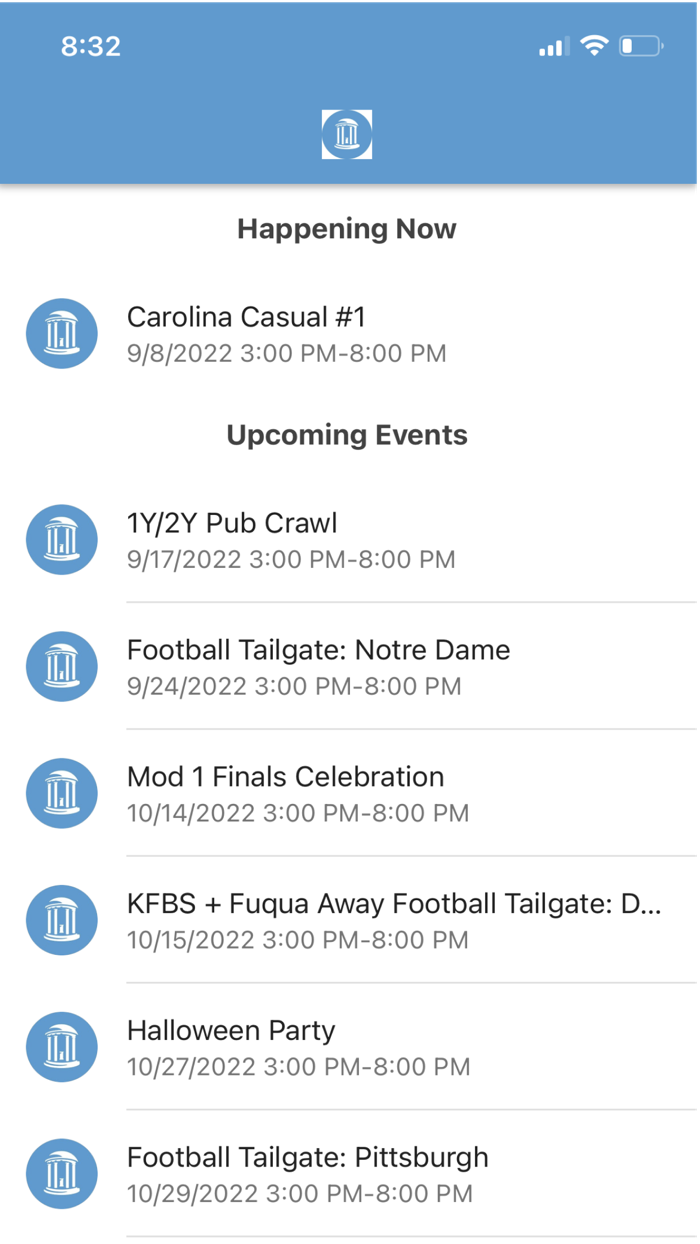Tap the Wi-Fi indicator in the status bar
Image resolution: width=700 pixels, height=1244 pixels.
[593, 45]
